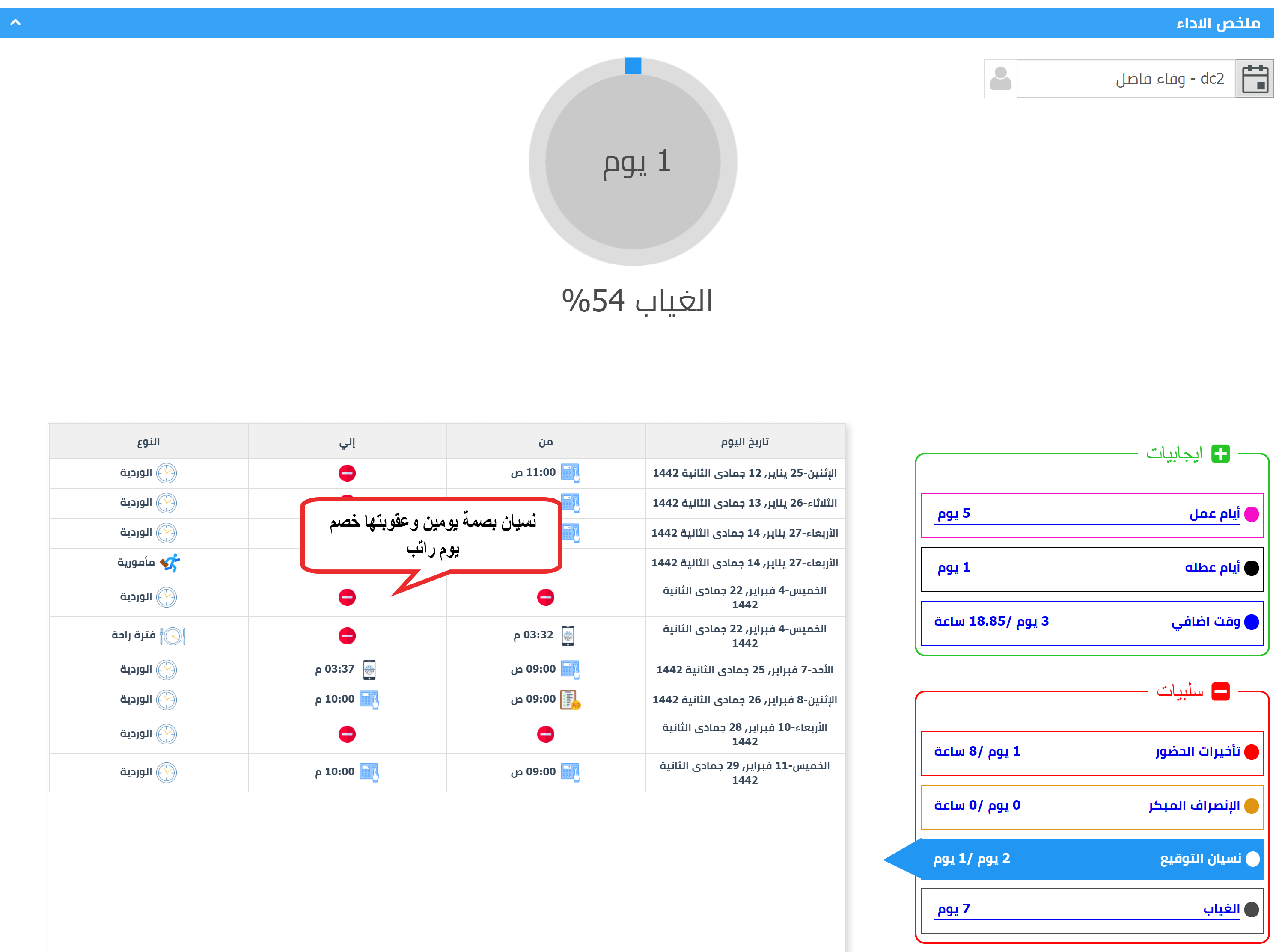Click the من column header
The height and width of the screenshot is (952, 1279).
pos(545,442)
